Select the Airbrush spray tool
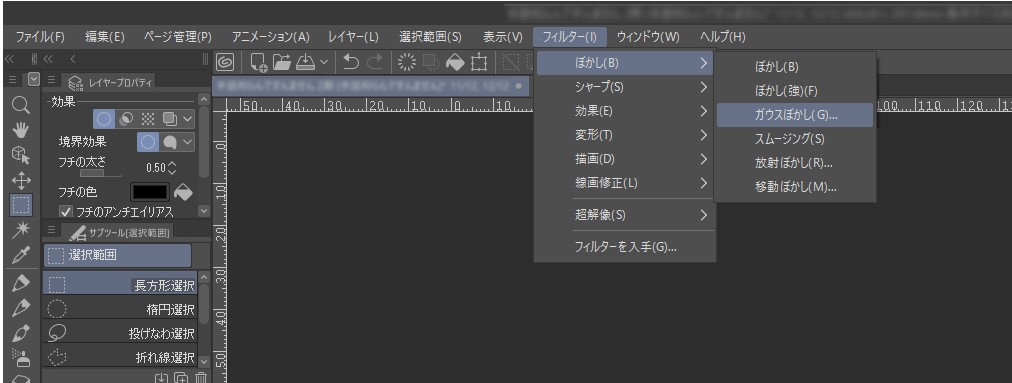The height and width of the screenshot is (383, 1012). [x=21, y=357]
